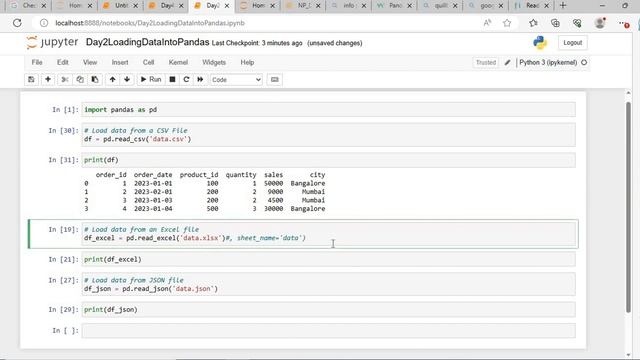Screen dimensions: 640x360
Task: Click the scrollbar down arrow
Action: [628, 355]
